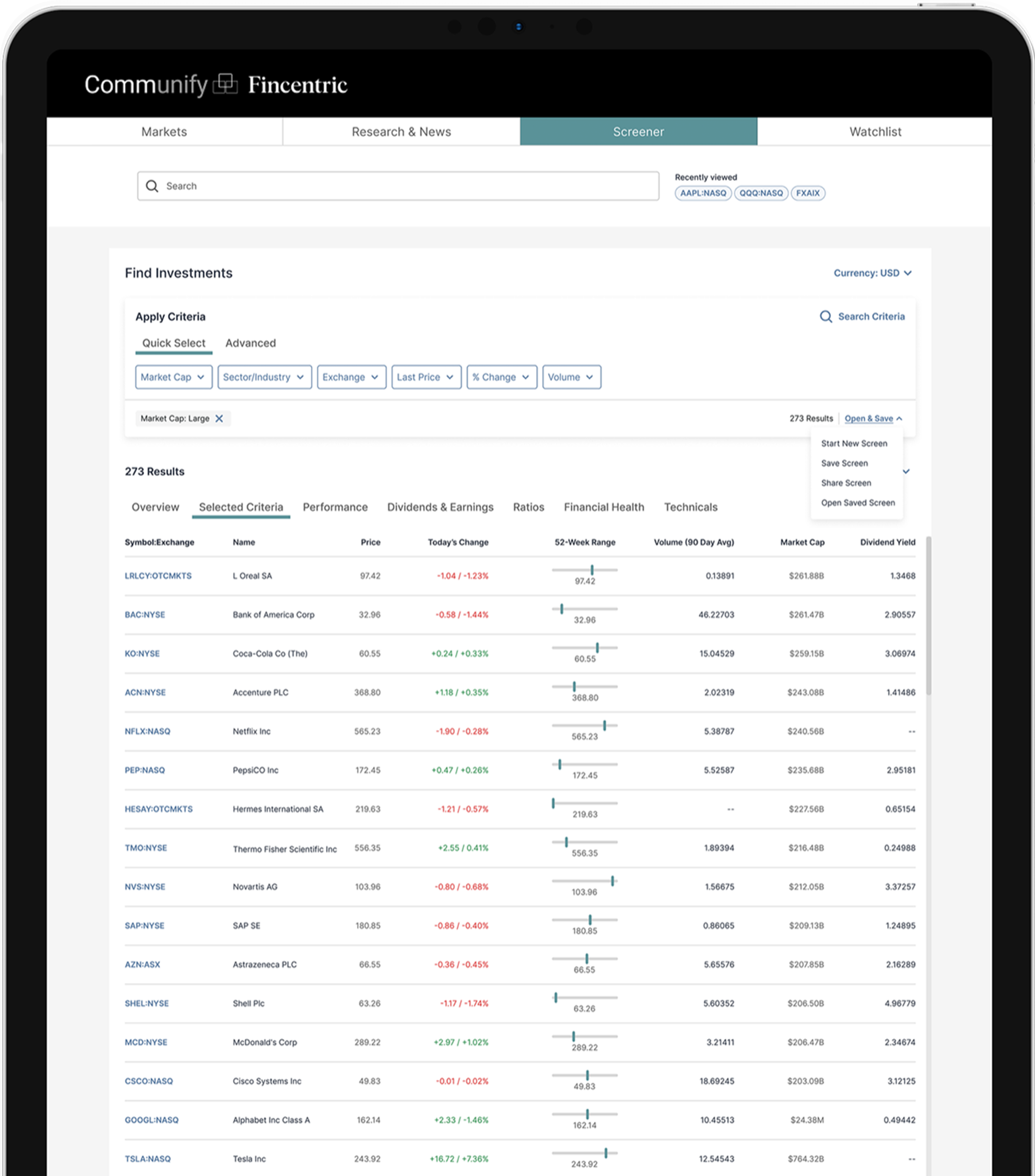Expand the % Change filter dropdown
Viewport: 1035px width, 1176px height.
tap(501, 377)
